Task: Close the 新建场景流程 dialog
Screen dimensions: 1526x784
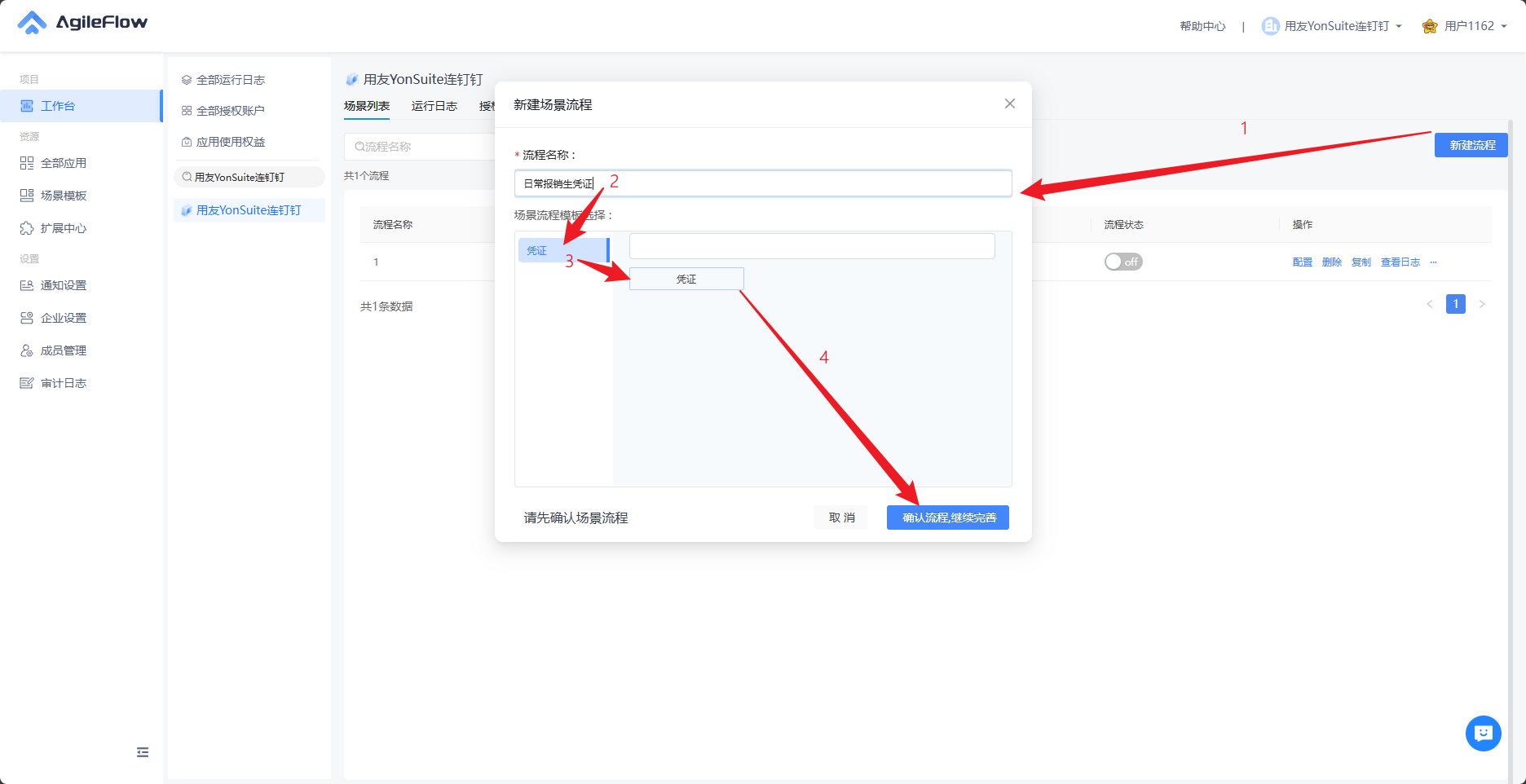Action: click(x=1010, y=104)
